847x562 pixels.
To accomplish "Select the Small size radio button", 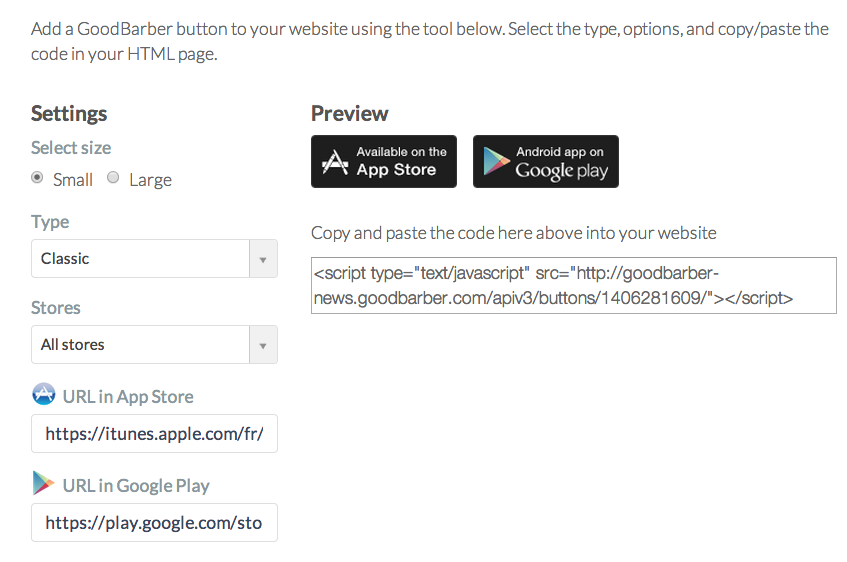I will pyautogui.click(x=38, y=178).
